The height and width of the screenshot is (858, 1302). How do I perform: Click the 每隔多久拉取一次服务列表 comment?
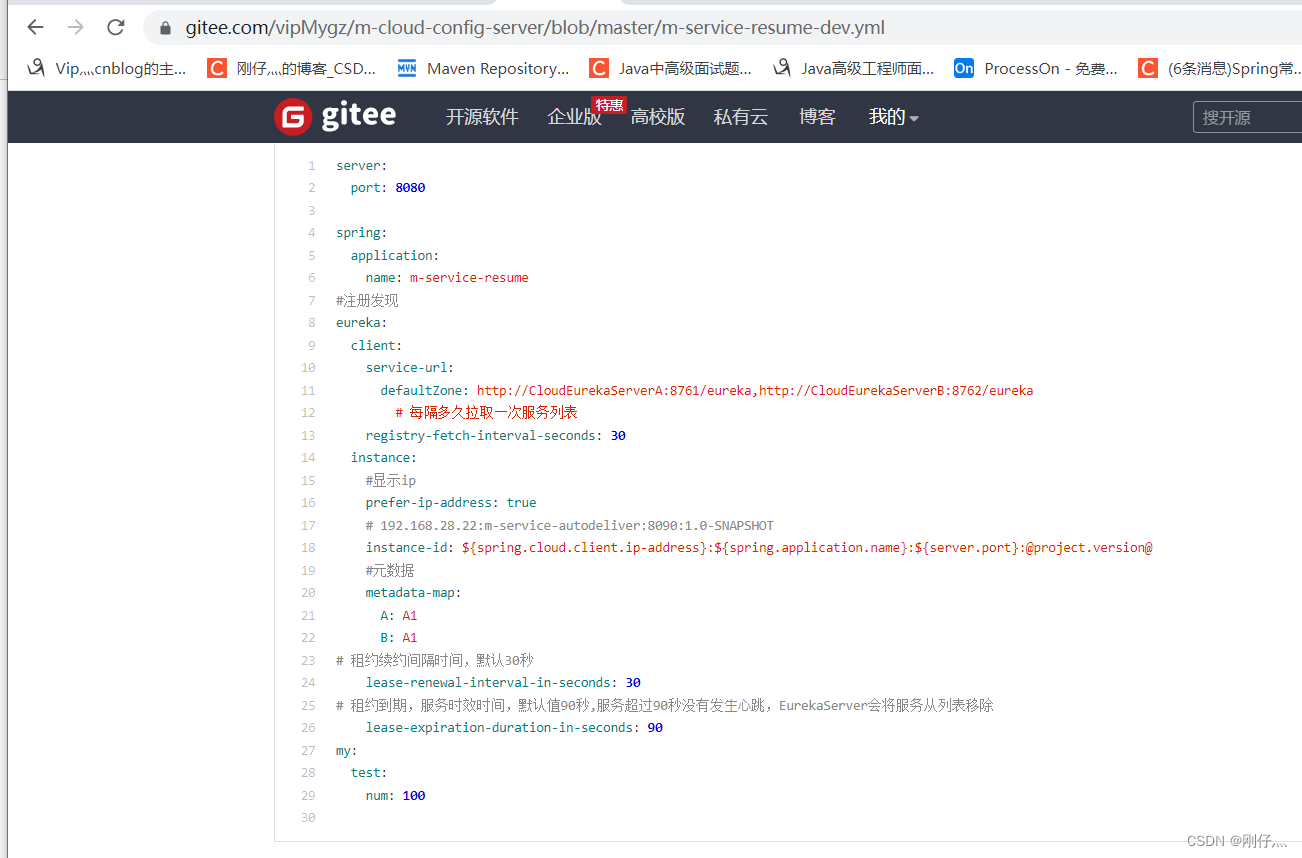(486, 412)
